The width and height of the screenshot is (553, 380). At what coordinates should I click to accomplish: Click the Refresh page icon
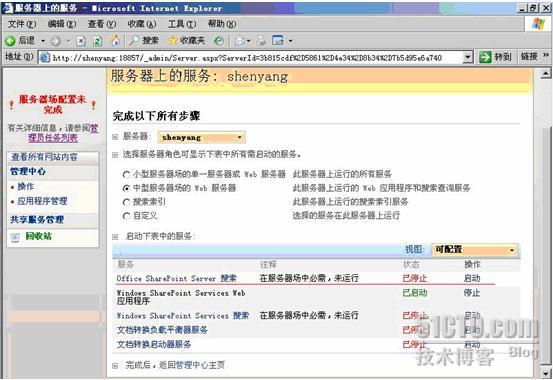98,41
